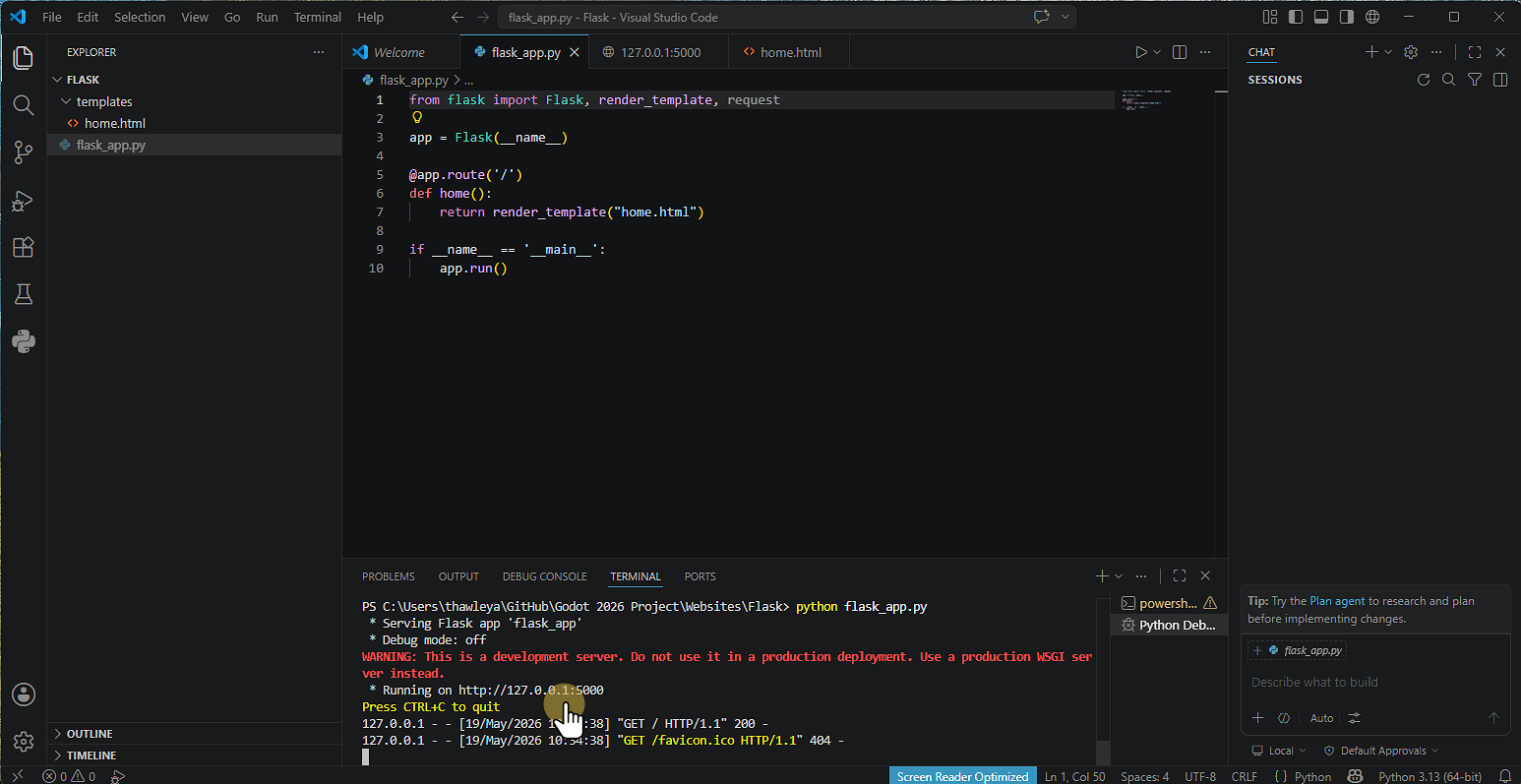Open the Configure Tools icon in chat input
This screenshot has width=1521, height=784.
click(1355, 718)
